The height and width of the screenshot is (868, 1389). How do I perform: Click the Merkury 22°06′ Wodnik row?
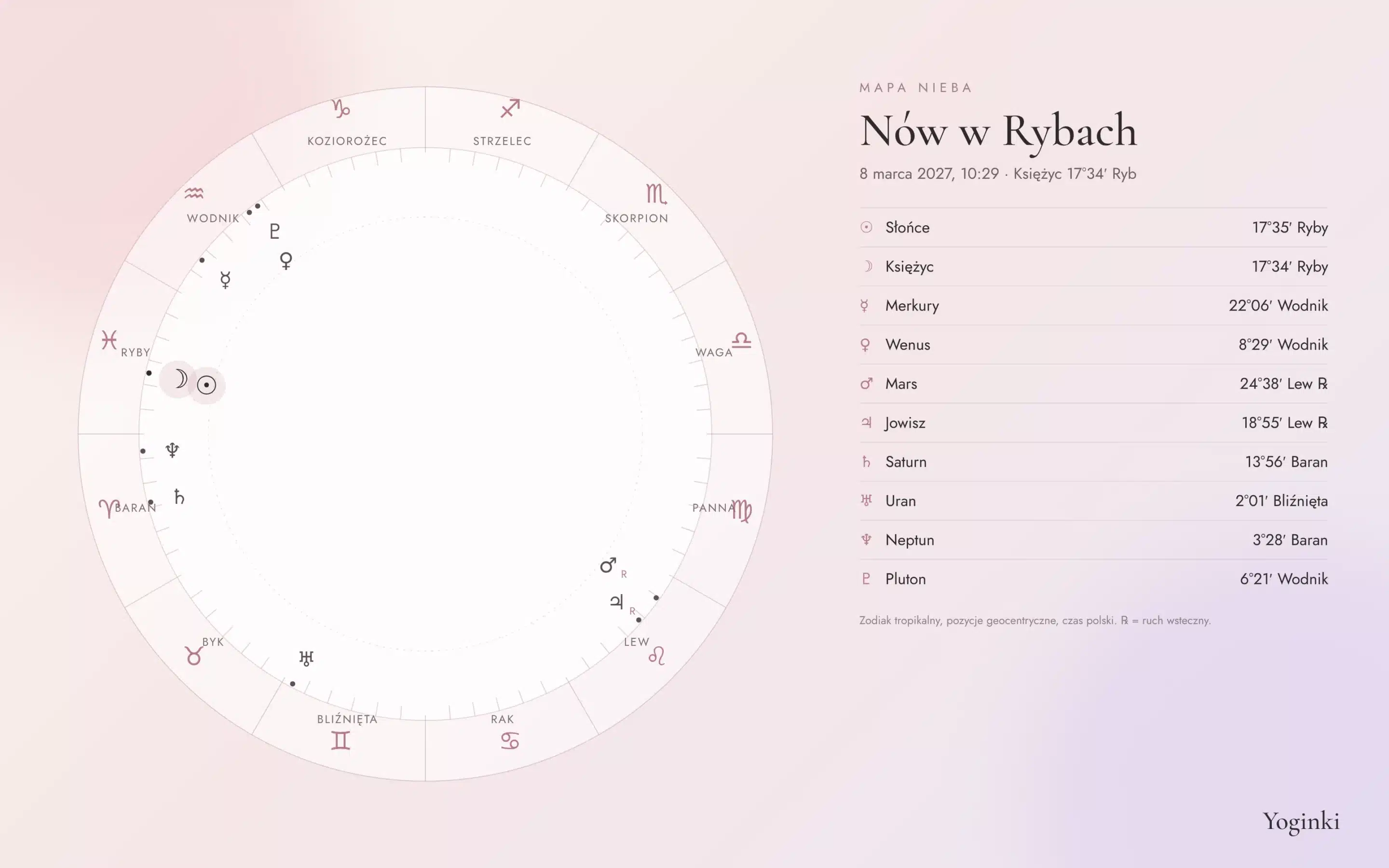[x=1093, y=305]
